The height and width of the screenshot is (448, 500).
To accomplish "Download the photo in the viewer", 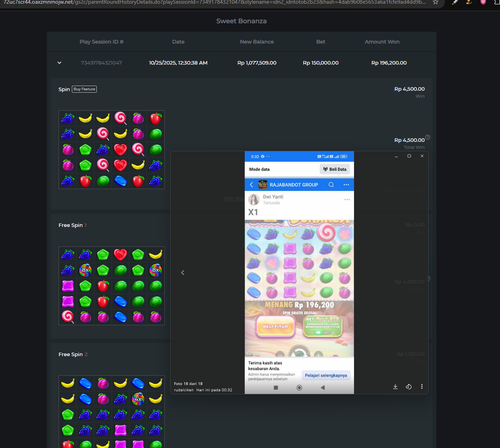I will pos(395,387).
